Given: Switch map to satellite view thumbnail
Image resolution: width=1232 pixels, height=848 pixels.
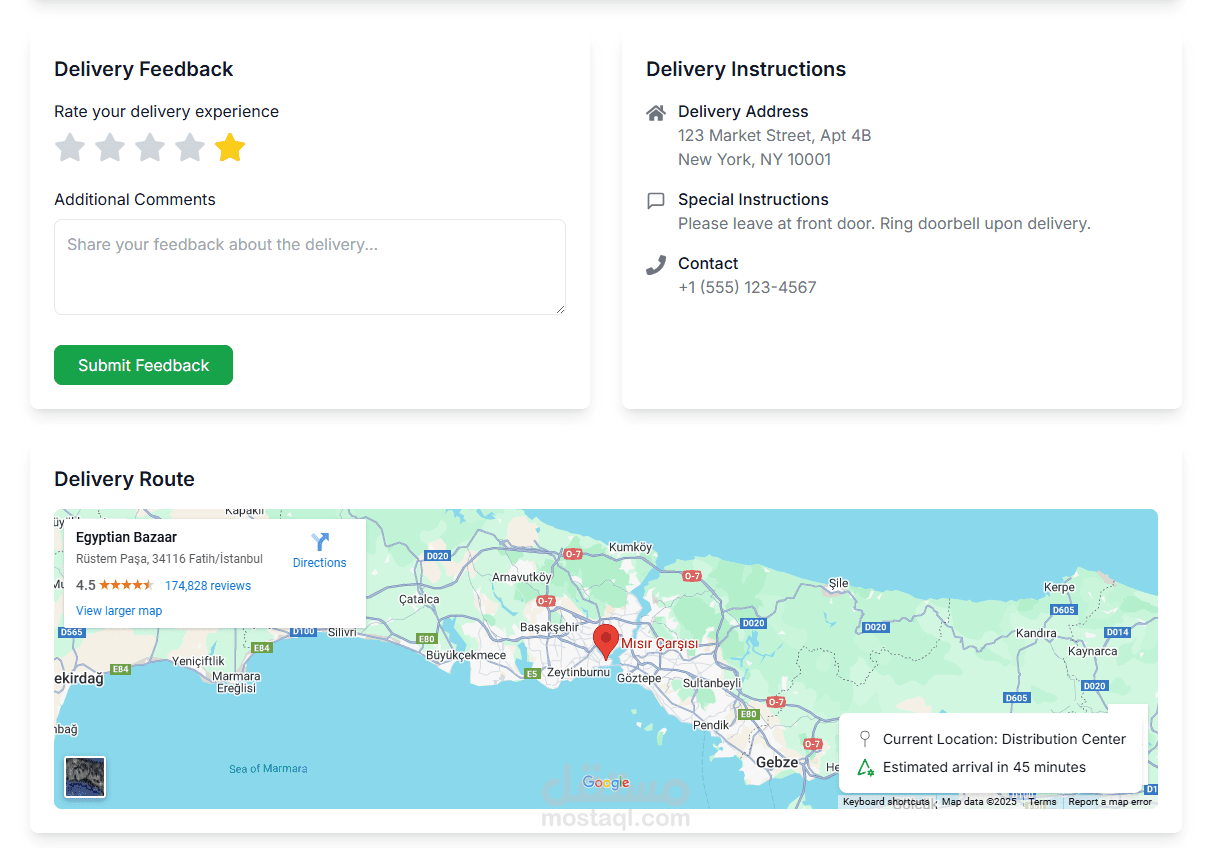Looking at the screenshot, I should [85, 777].
